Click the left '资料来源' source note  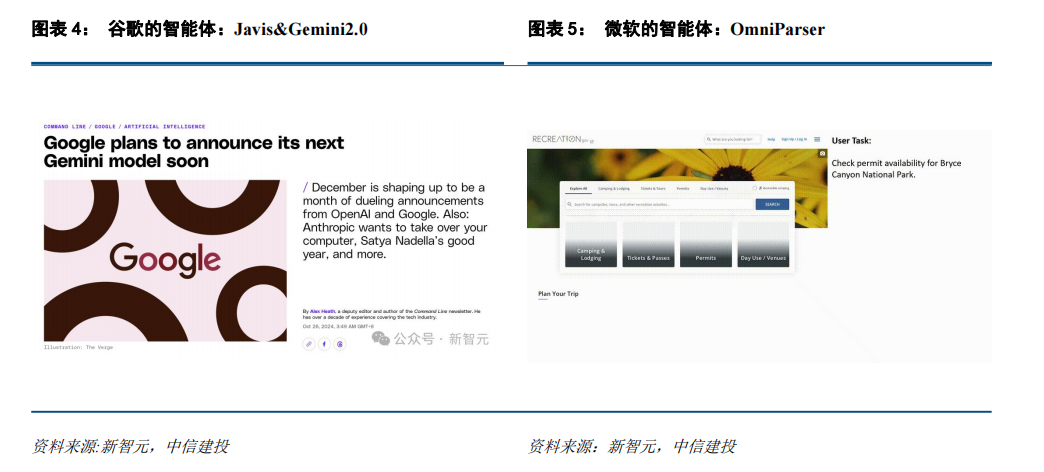pos(130,446)
